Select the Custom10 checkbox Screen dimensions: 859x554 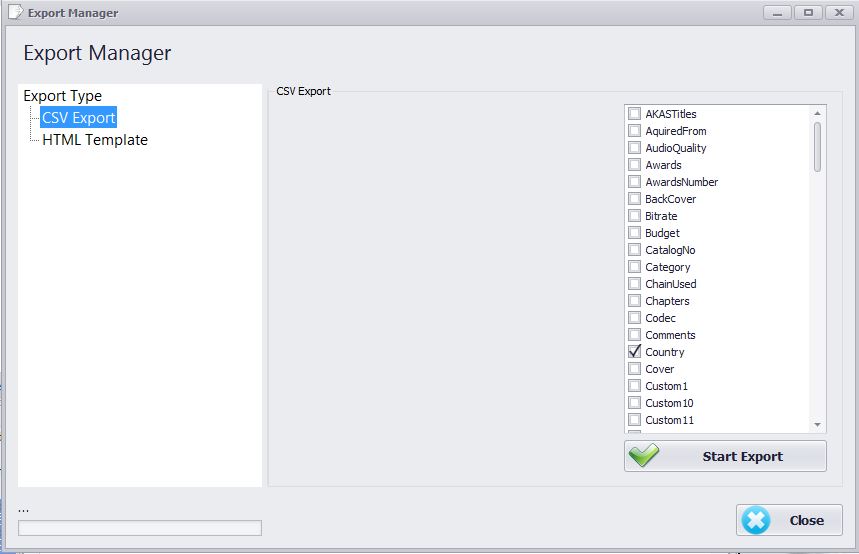coord(634,403)
